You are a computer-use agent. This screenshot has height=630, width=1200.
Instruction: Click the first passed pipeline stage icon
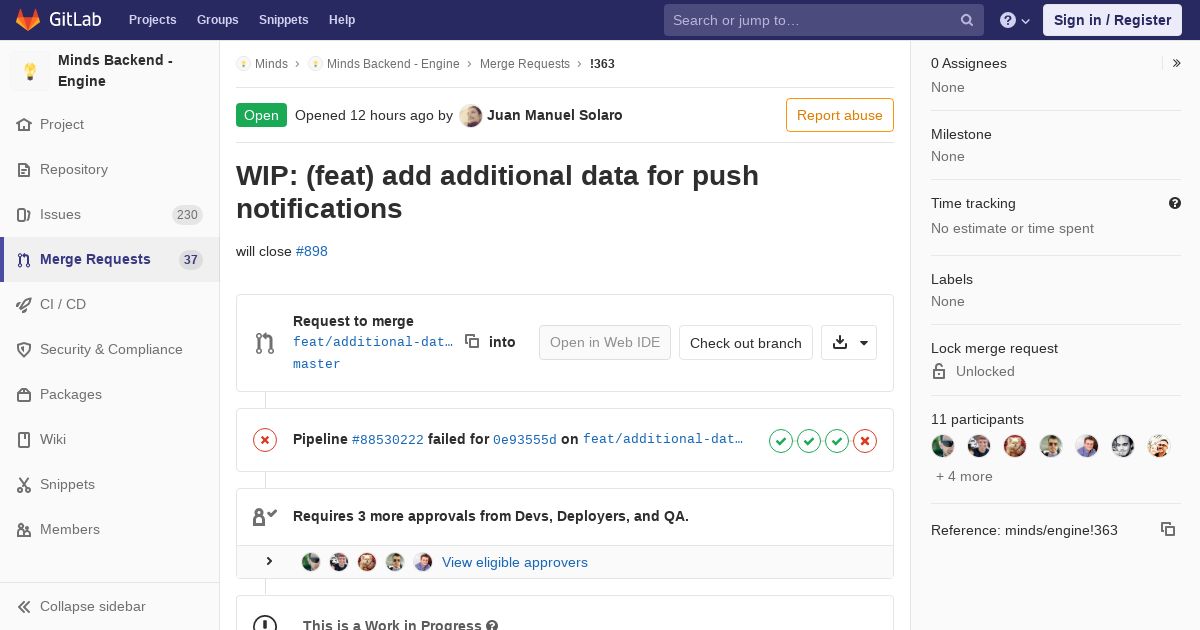[781, 440]
